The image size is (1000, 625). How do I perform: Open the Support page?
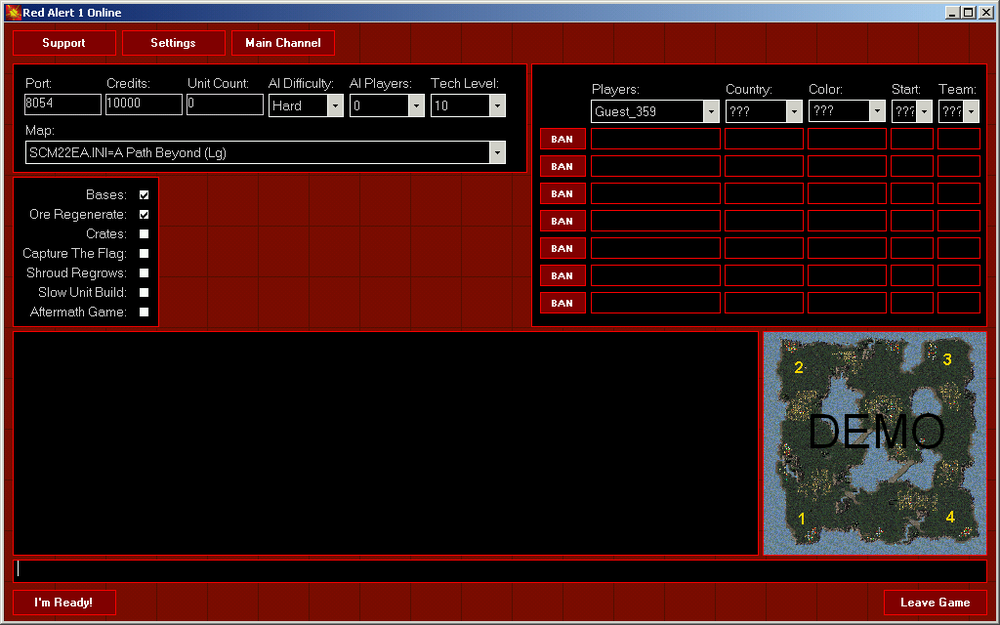(64, 43)
